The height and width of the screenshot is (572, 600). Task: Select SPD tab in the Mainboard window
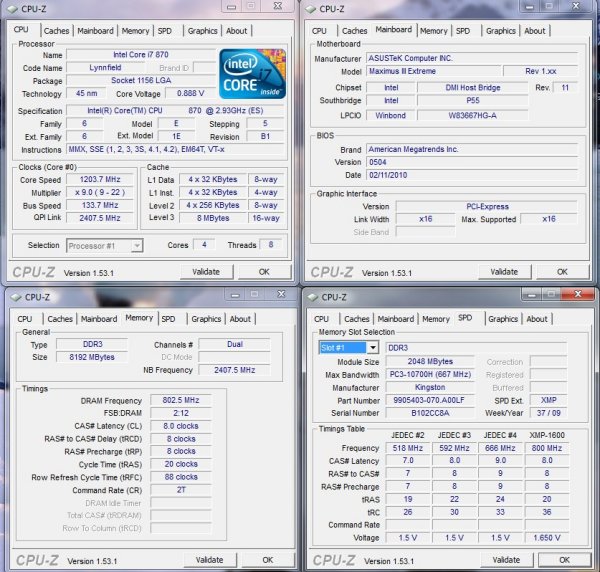click(463, 31)
